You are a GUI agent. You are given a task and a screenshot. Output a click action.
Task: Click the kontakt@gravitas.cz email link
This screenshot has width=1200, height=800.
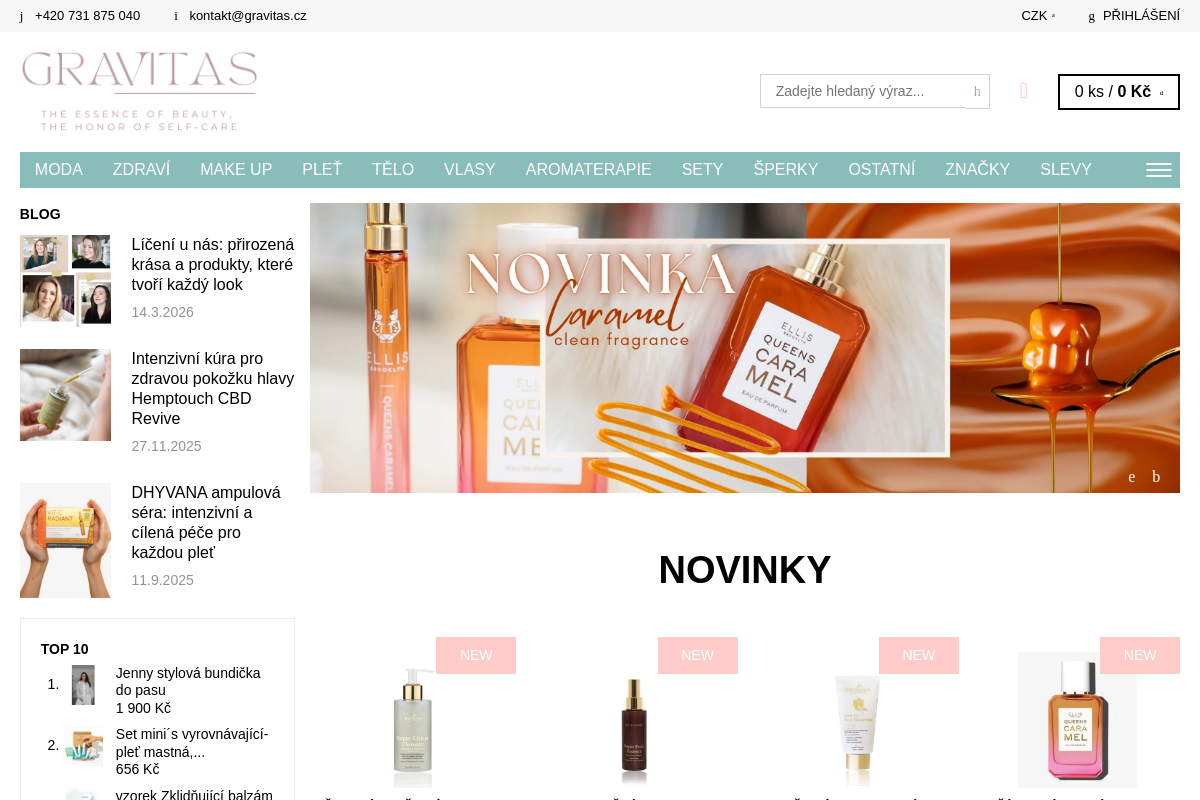[248, 16]
